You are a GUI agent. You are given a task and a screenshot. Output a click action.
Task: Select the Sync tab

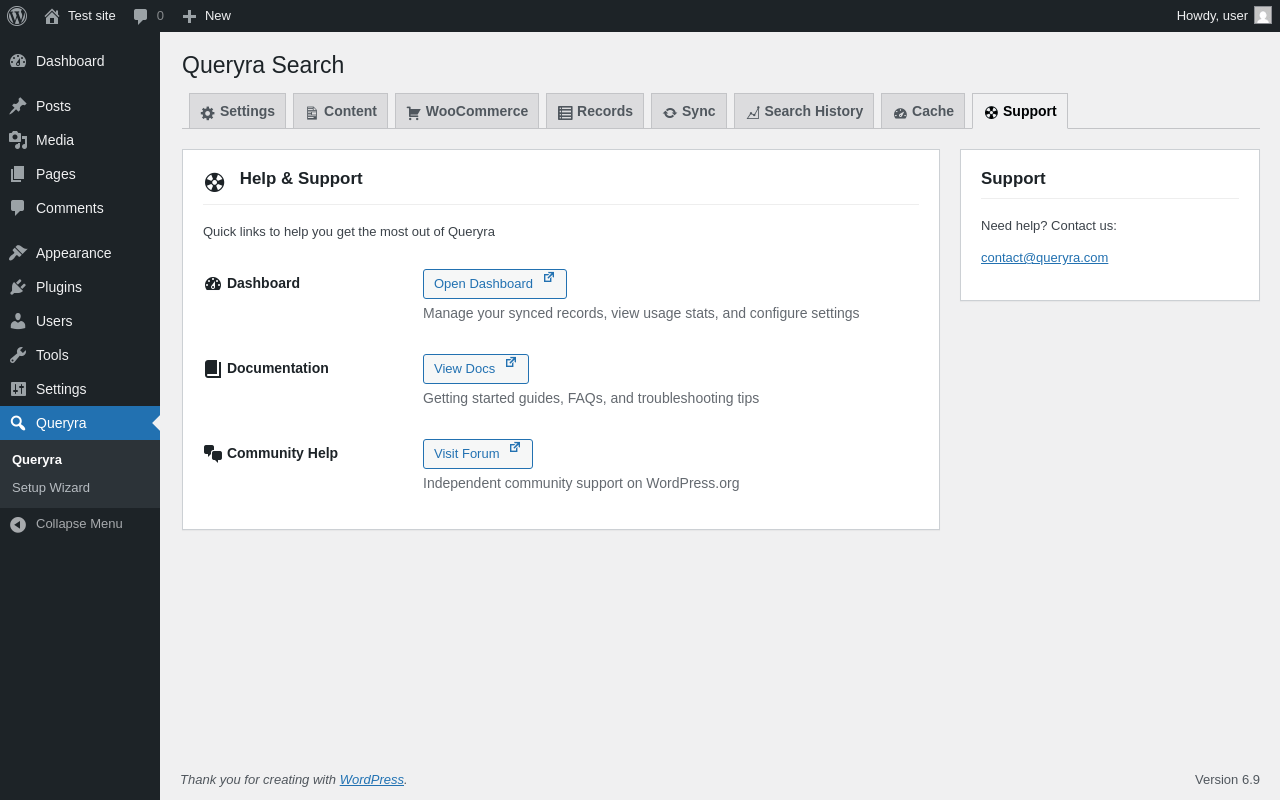click(x=689, y=111)
